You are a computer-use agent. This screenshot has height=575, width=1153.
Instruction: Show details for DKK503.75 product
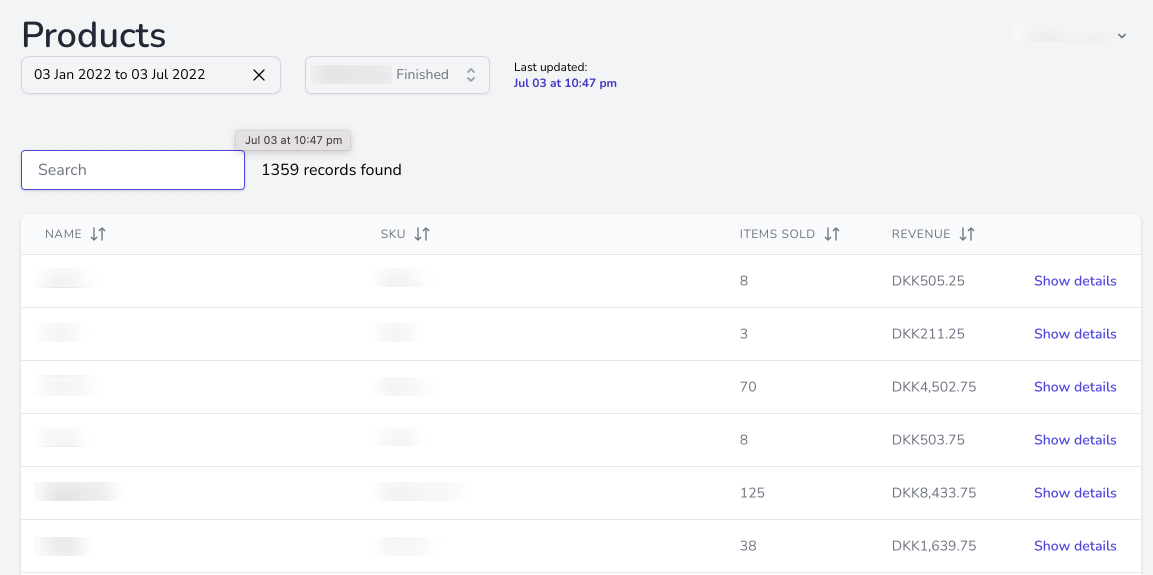(1075, 440)
